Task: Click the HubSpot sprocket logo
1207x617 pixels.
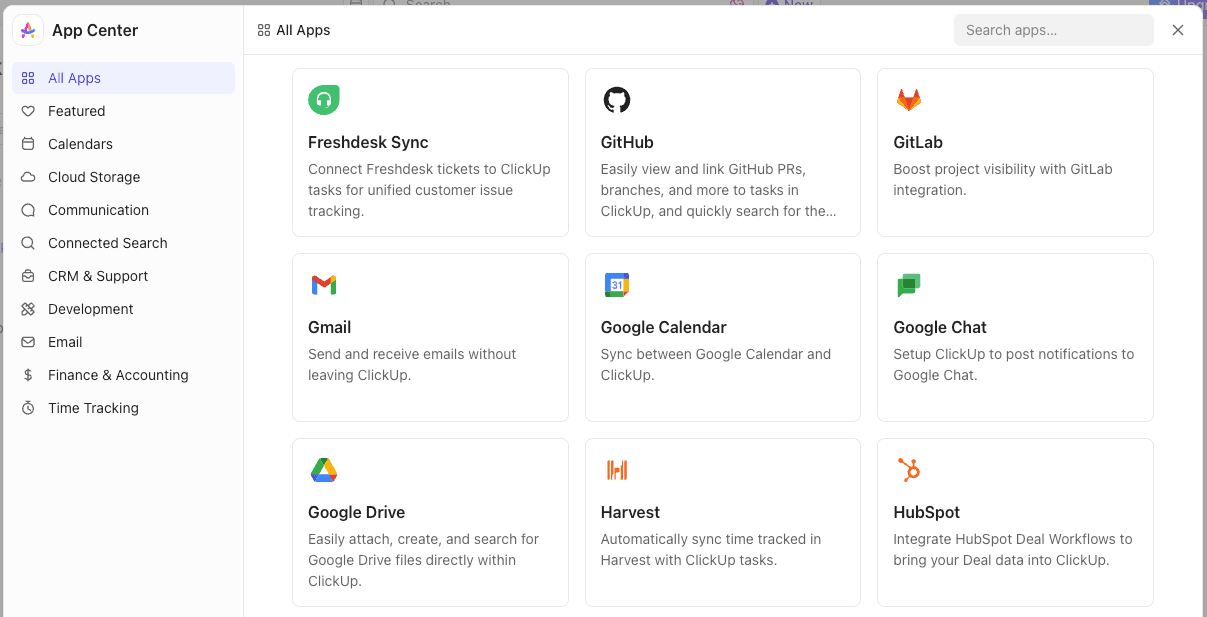Action: [x=909, y=470]
